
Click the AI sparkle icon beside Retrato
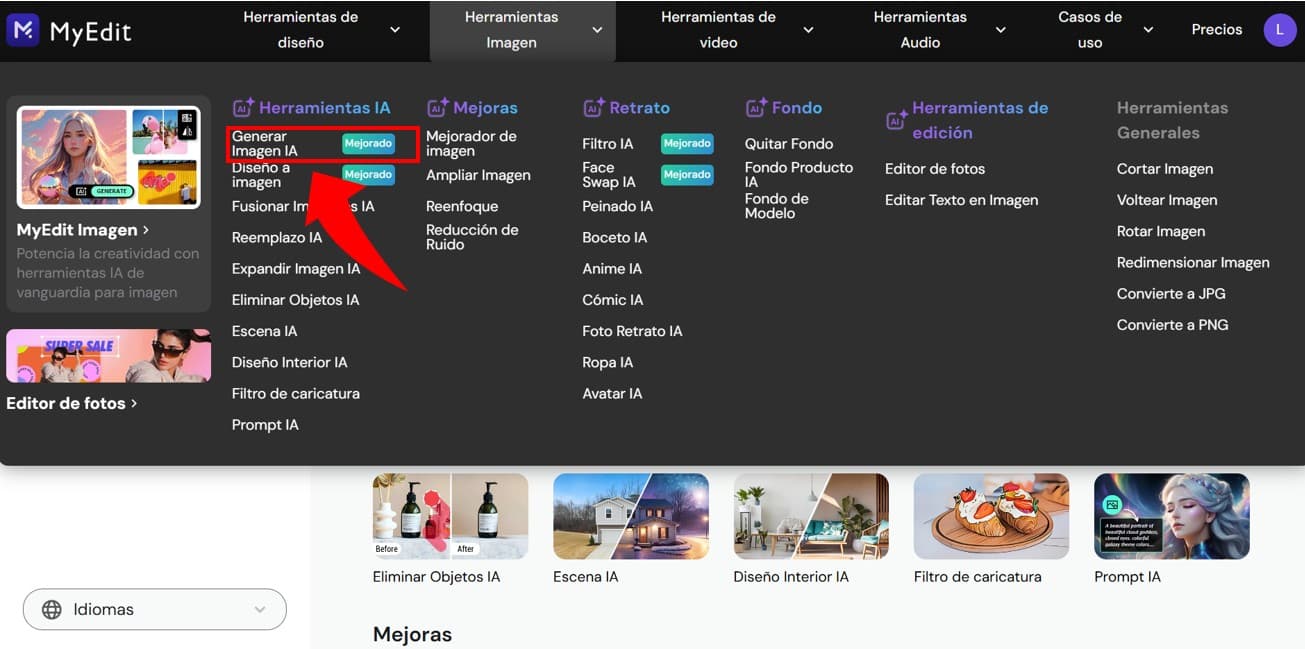pyautogui.click(x=594, y=108)
